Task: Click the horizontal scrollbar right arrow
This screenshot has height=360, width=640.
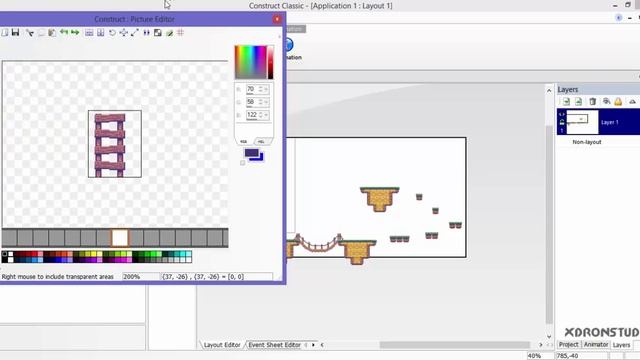Action: coord(541,345)
